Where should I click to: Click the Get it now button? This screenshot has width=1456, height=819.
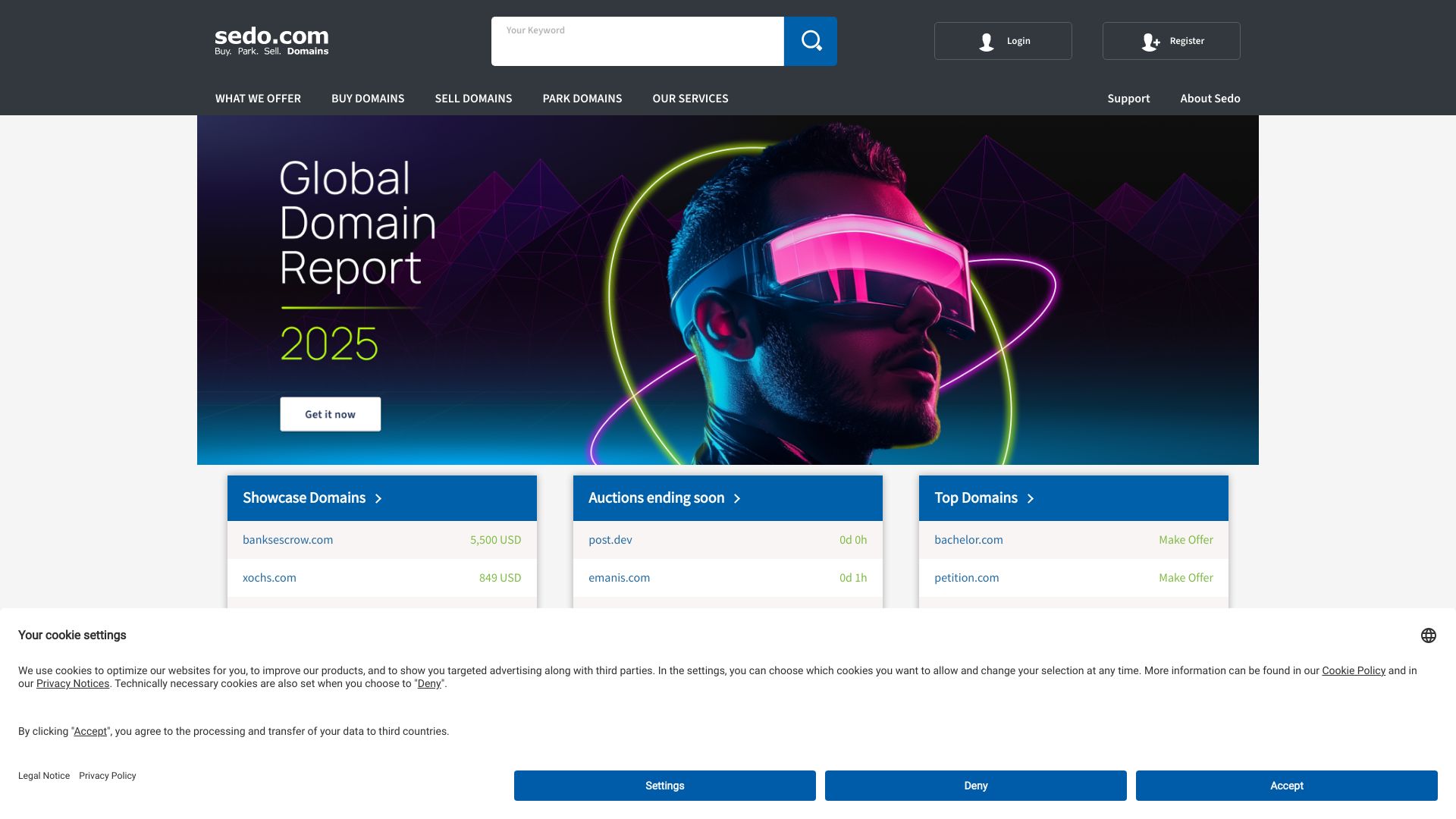pyautogui.click(x=331, y=414)
